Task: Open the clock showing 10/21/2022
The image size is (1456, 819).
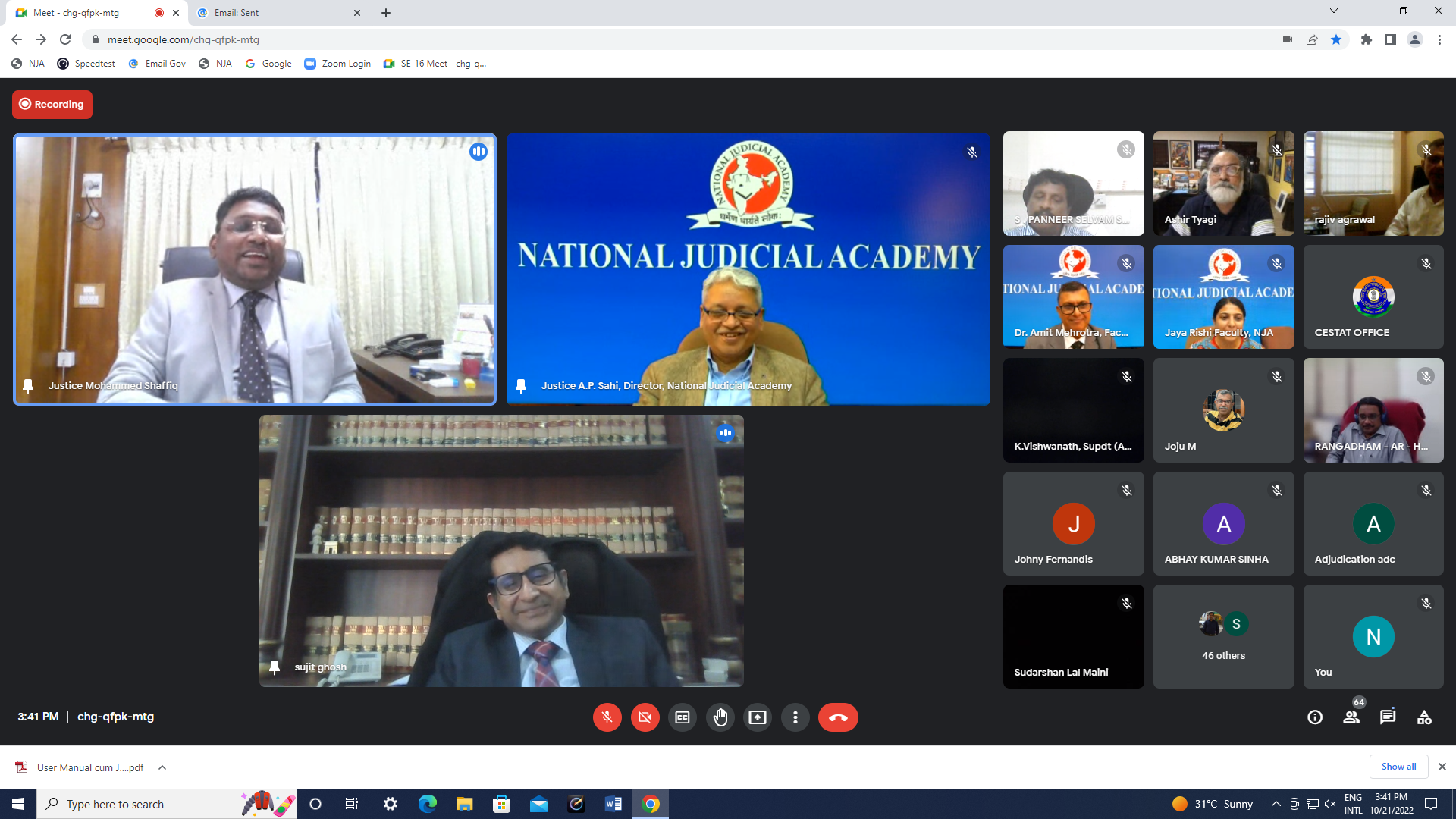Action: click(1392, 804)
